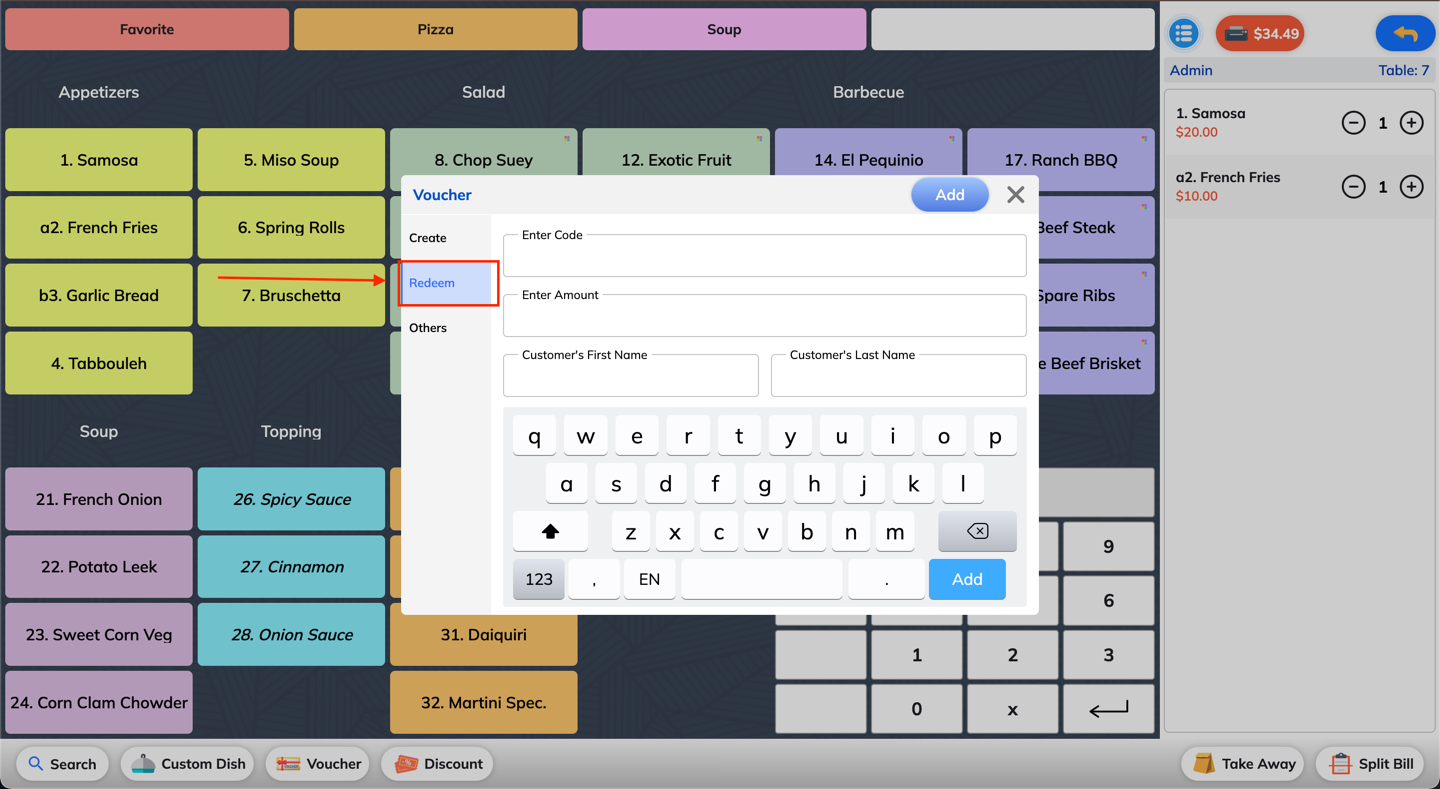Open the Split Bill option

[1371, 764]
